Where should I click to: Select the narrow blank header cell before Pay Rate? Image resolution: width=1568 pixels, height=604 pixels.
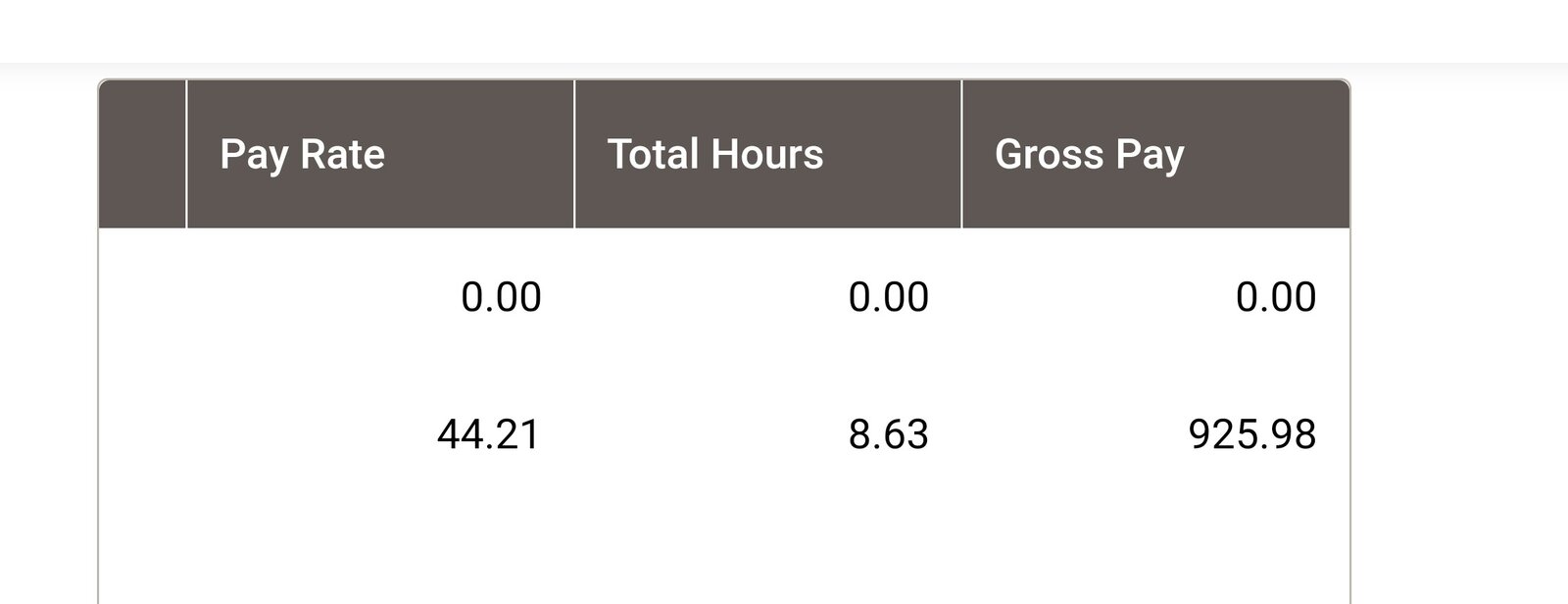(142, 154)
